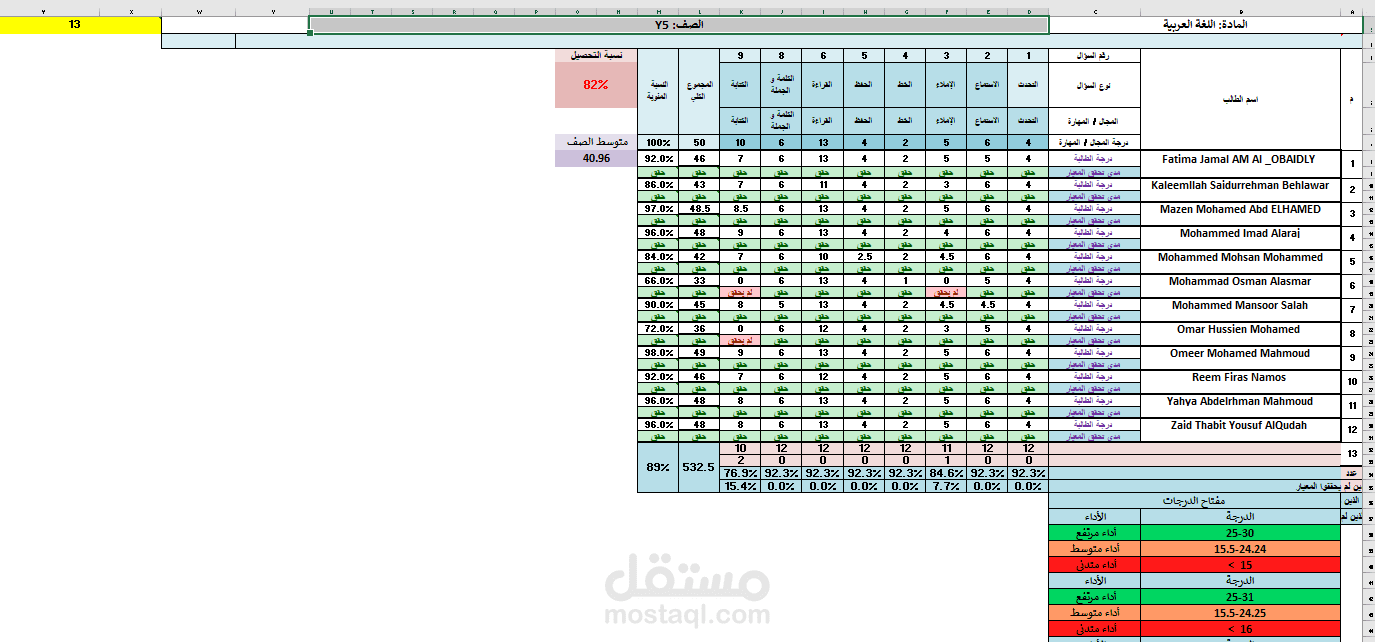Click Omar Hussien Mohamed name cell

coord(1239,330)
